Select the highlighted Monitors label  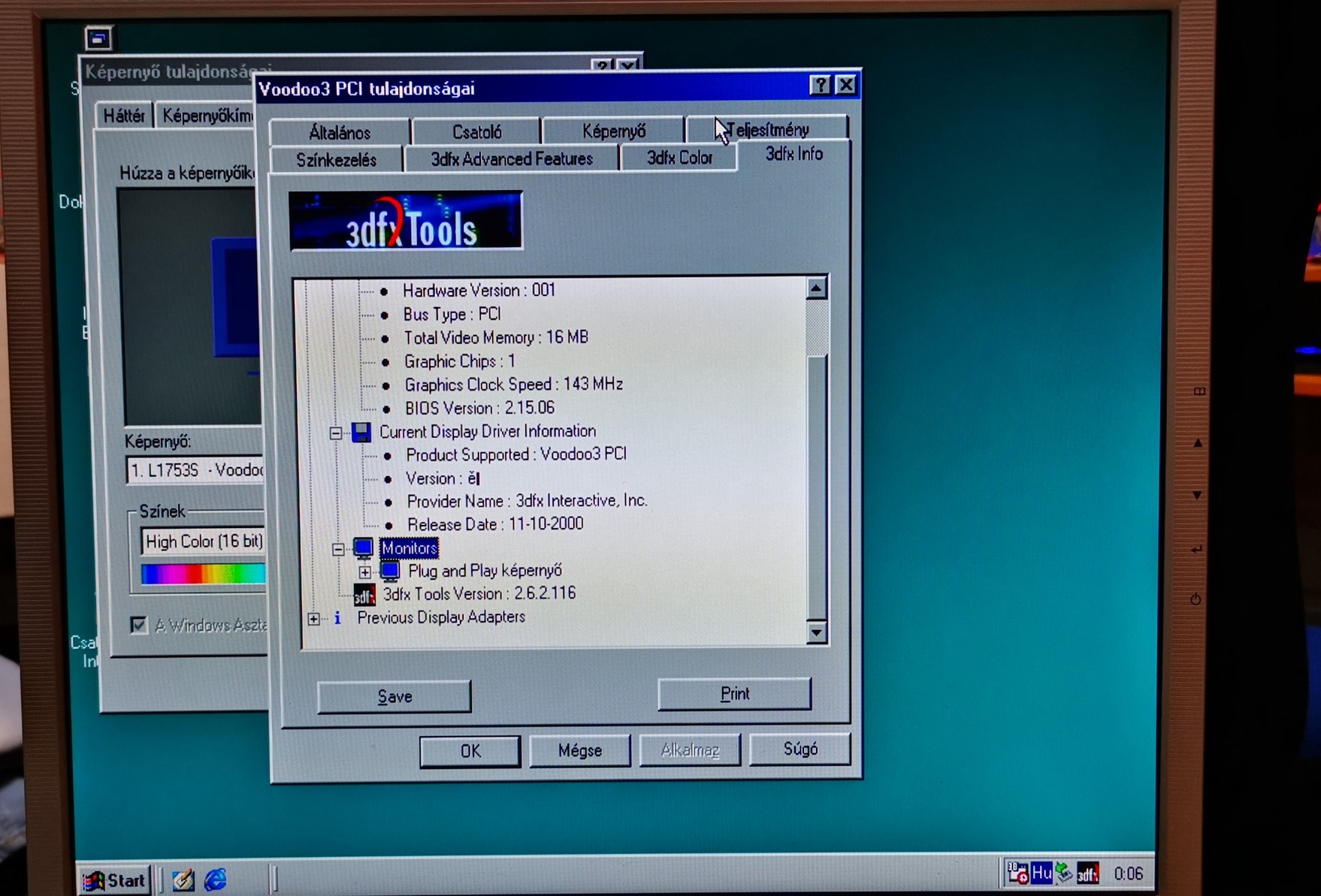click(409, 548)
